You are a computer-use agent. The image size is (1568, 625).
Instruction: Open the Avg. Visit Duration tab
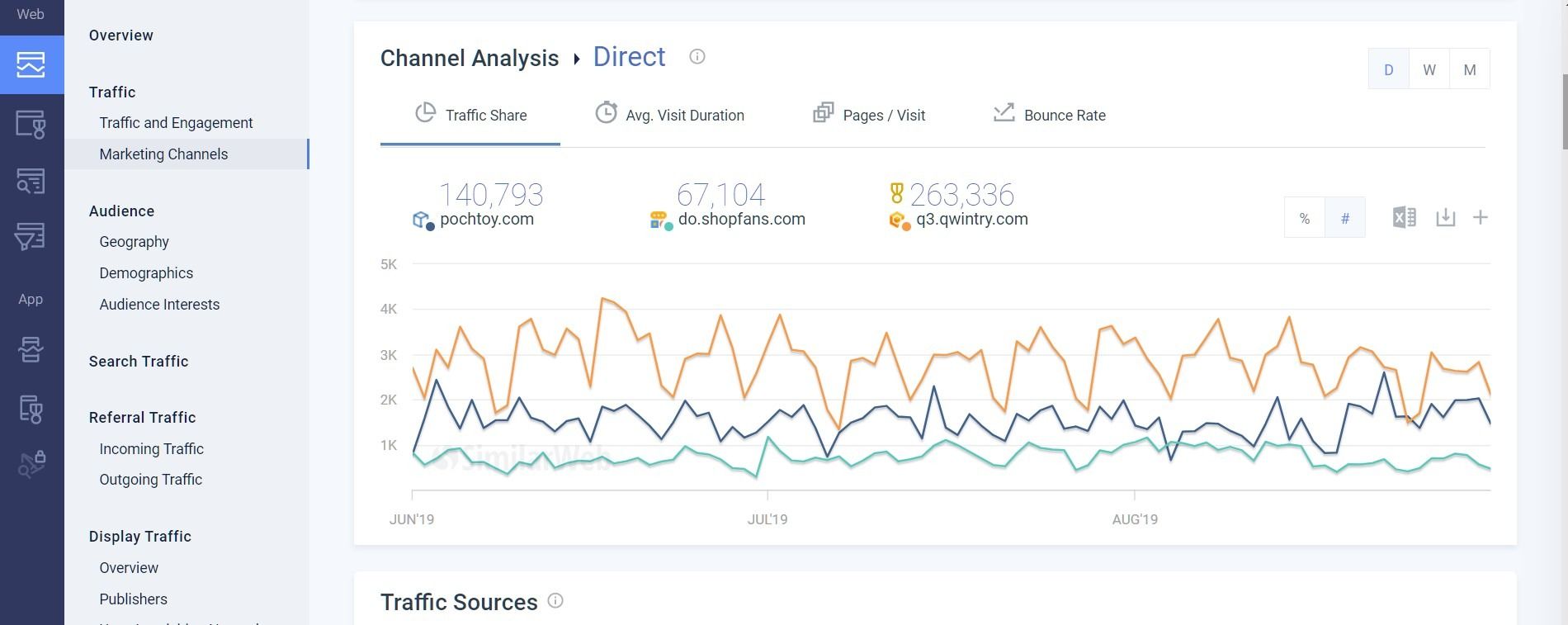669,115
